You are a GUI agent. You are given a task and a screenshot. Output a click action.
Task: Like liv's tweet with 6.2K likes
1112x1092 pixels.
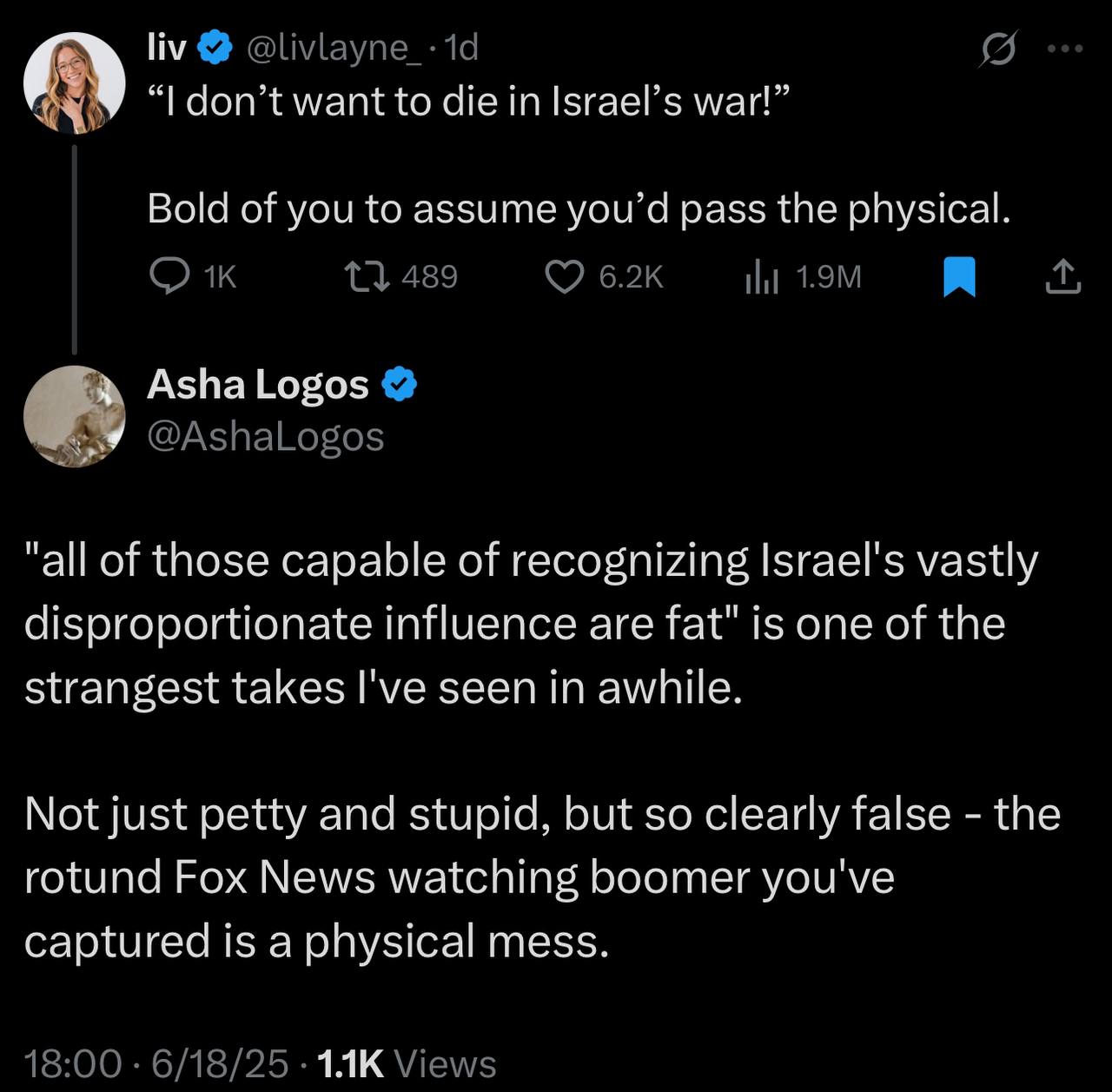(x=605, y=276)
